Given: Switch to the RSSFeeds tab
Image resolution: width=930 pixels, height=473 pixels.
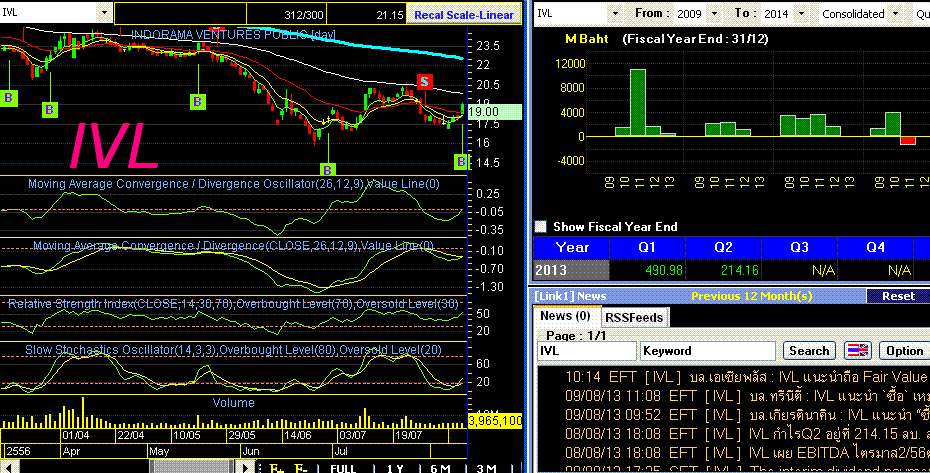Looking at the screenshot, I should pyautogui.click(x=633, y=318).
